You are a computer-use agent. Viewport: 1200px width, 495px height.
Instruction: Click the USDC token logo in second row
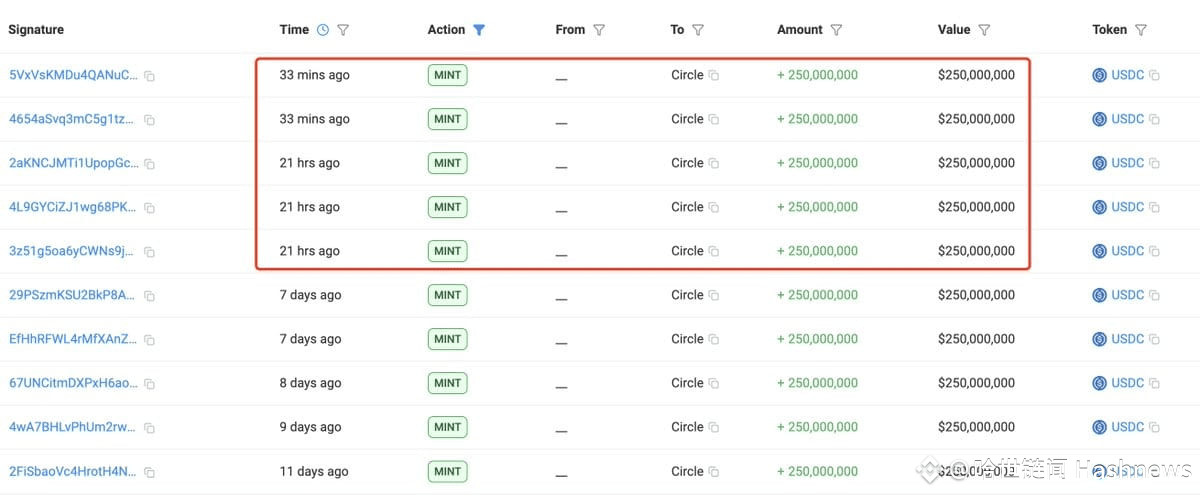point(1100,119)
